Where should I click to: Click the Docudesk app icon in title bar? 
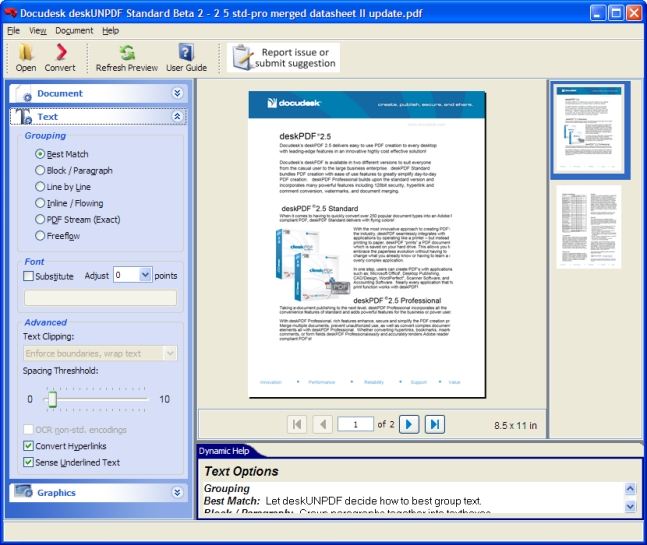(10, 13)
